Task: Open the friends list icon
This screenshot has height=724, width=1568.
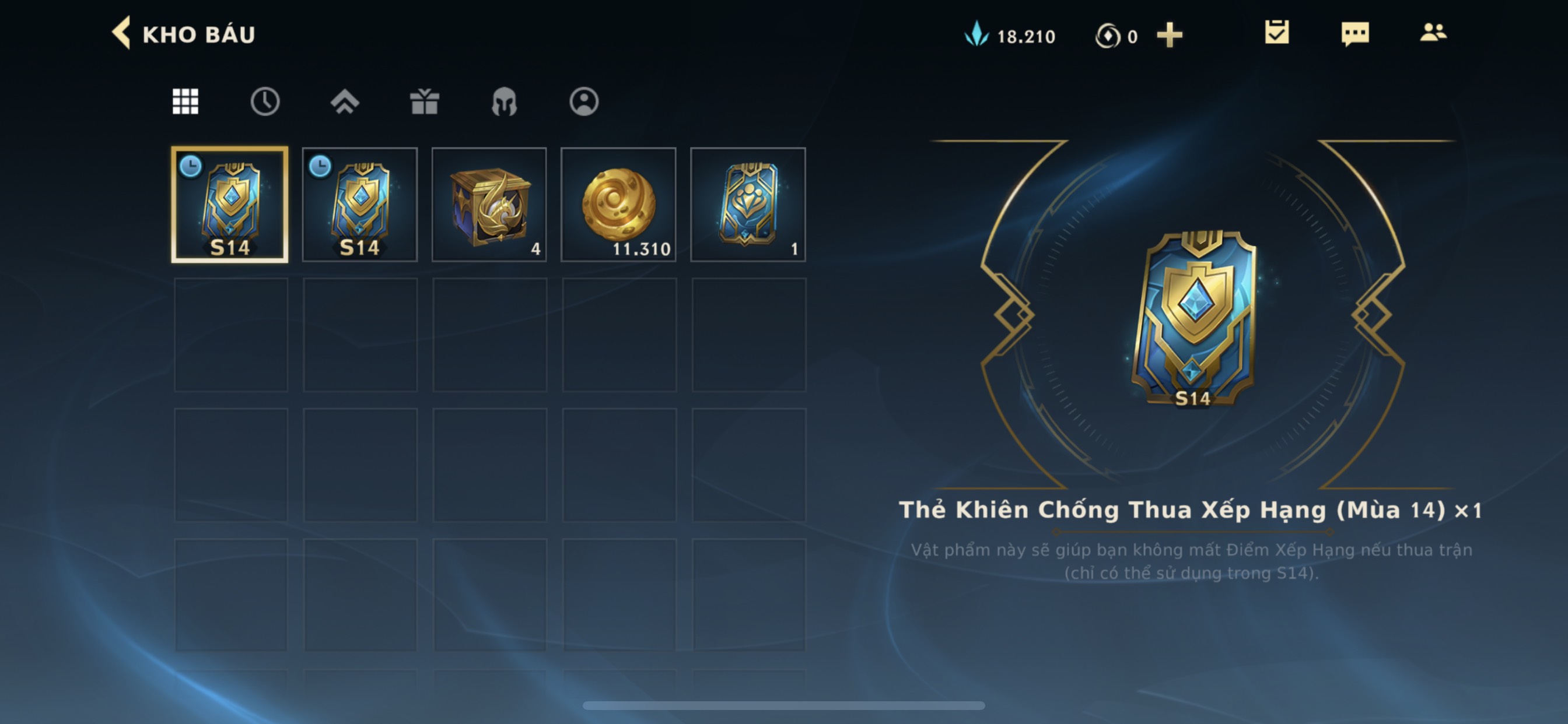Action: point(1433,32)
